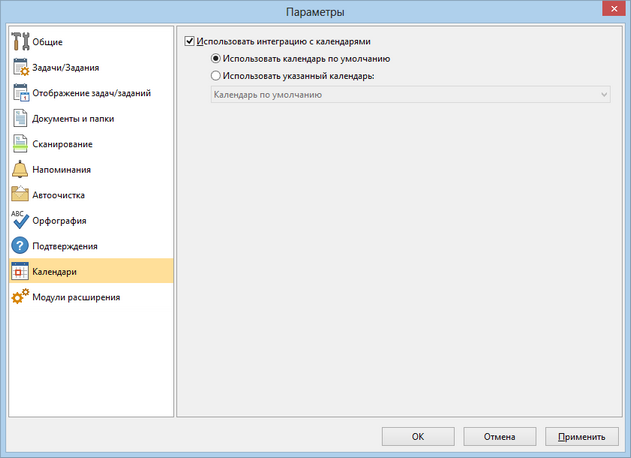
Task: Click the Отмена button
Action: tap(499, 437)
